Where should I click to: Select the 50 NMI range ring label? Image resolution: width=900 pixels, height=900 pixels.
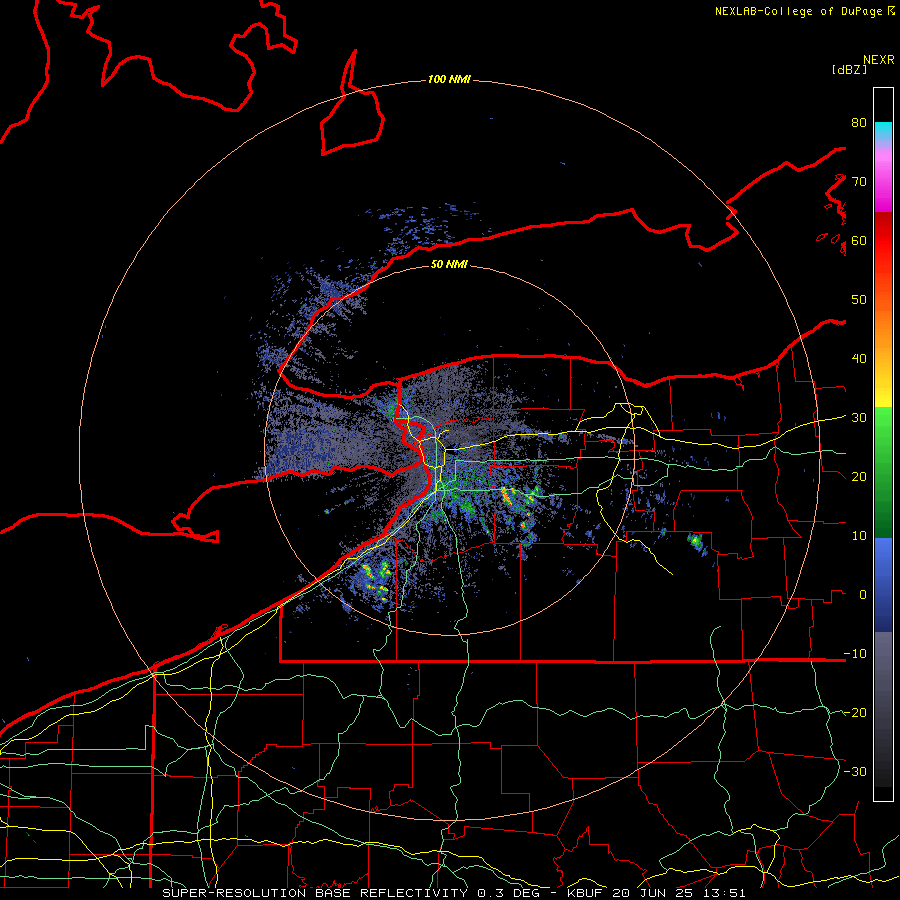coord(449,264)
